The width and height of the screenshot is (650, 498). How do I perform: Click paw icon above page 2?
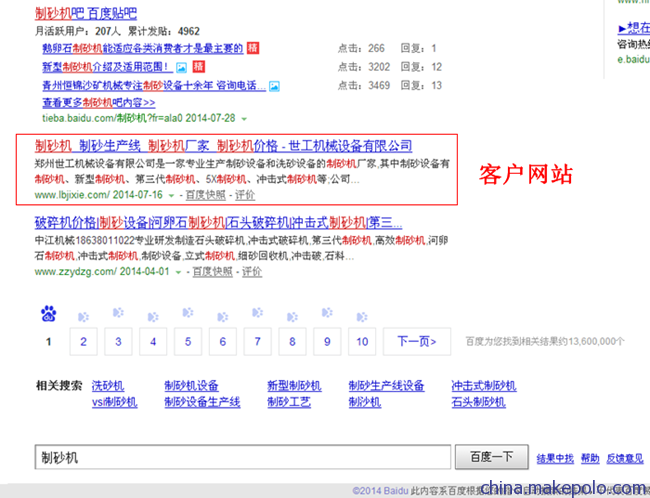(83, 317)
